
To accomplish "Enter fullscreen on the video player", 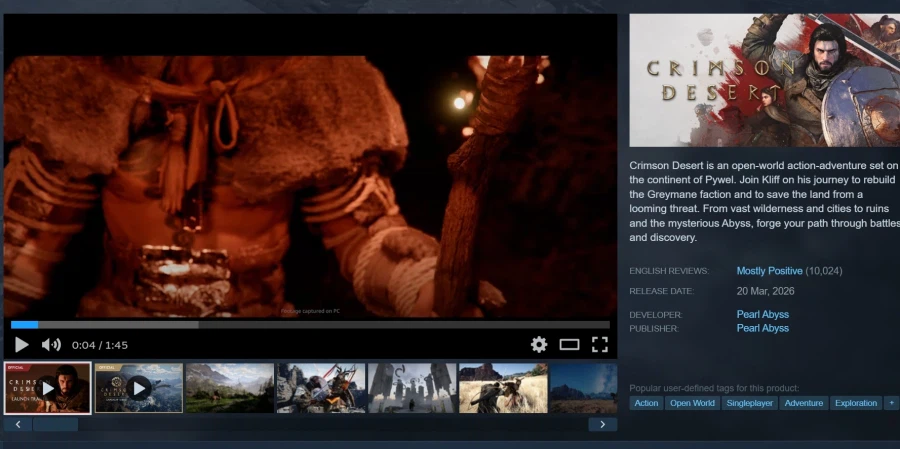I will [x=600, y=345].
